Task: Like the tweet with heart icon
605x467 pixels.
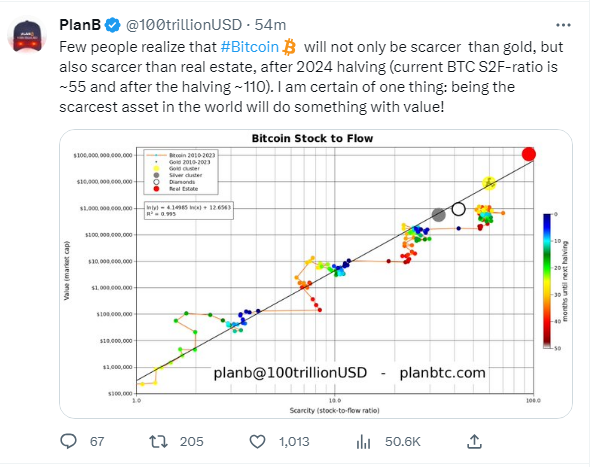Action: coord(257,442)
